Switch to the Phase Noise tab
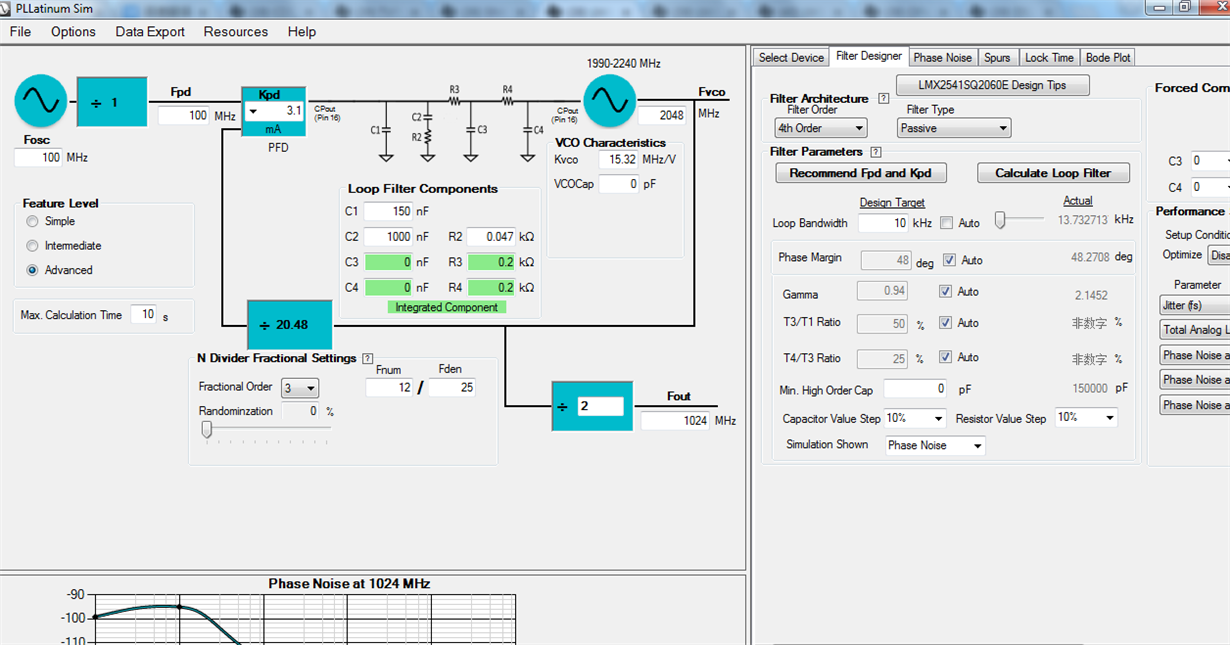Viewport: 1230px width, 645px height. [942, 58]
